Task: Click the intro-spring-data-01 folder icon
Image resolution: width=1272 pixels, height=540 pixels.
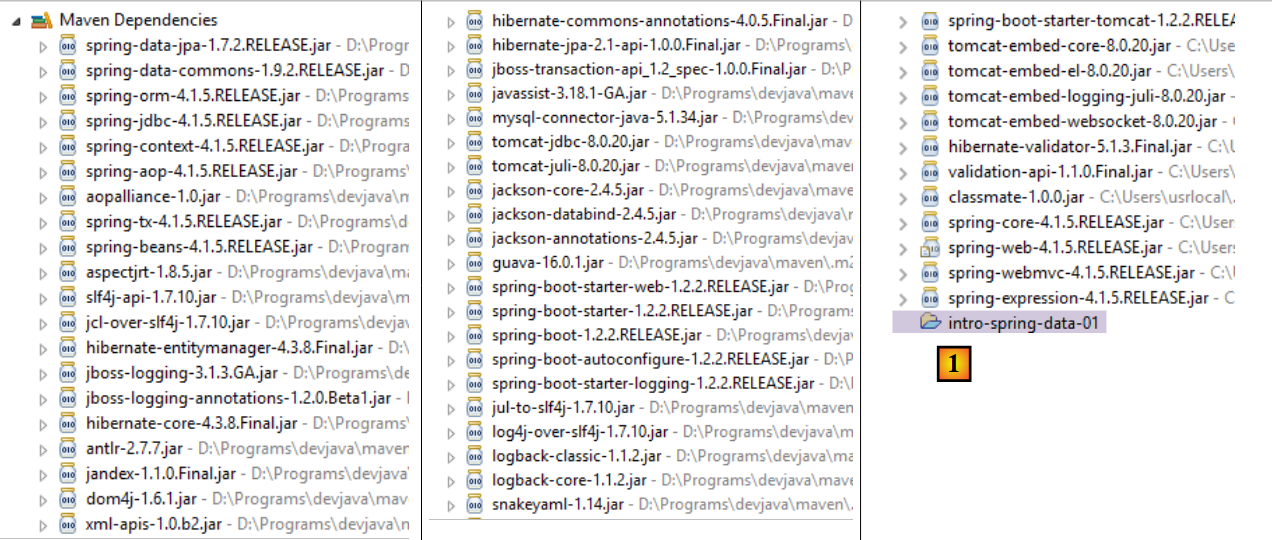Action: coord(930,322)
